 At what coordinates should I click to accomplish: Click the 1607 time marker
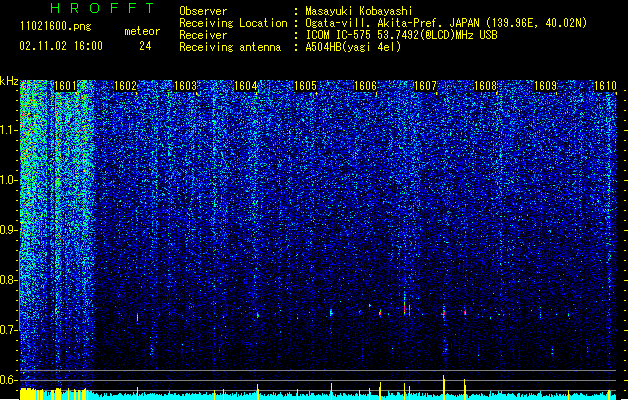tap(425, 86)
